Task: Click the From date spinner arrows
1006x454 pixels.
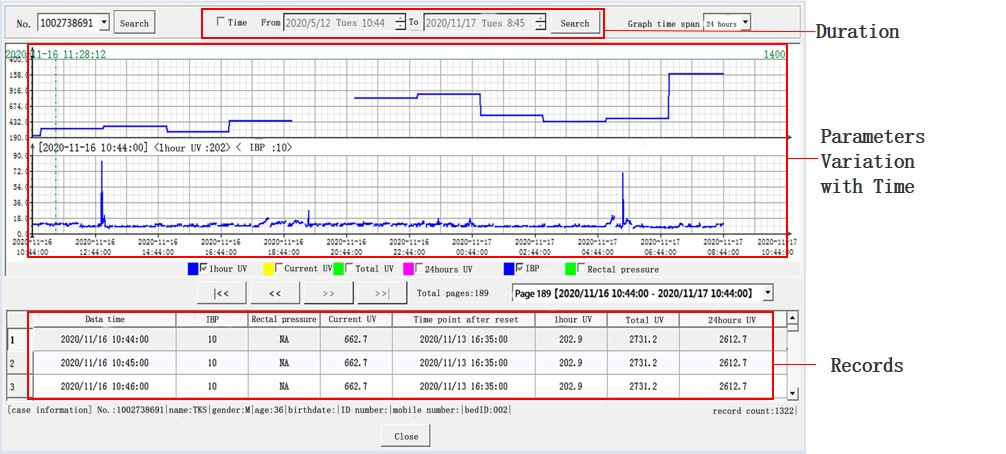Action: pos(400,22)
